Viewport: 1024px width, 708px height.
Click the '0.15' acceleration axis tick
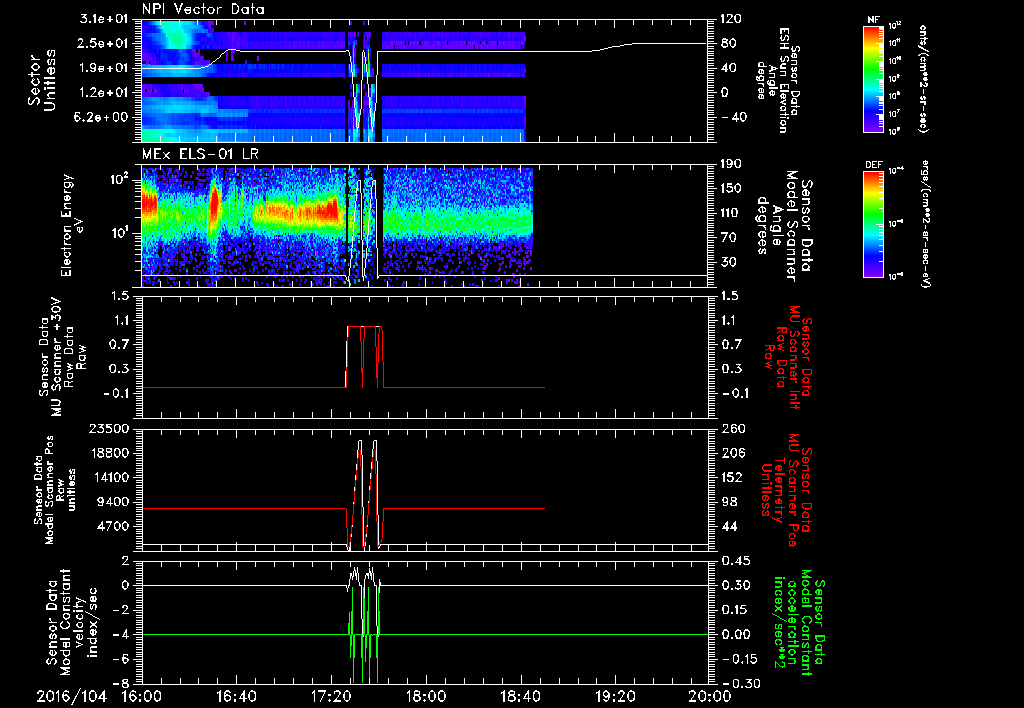(x=735, y=610)
